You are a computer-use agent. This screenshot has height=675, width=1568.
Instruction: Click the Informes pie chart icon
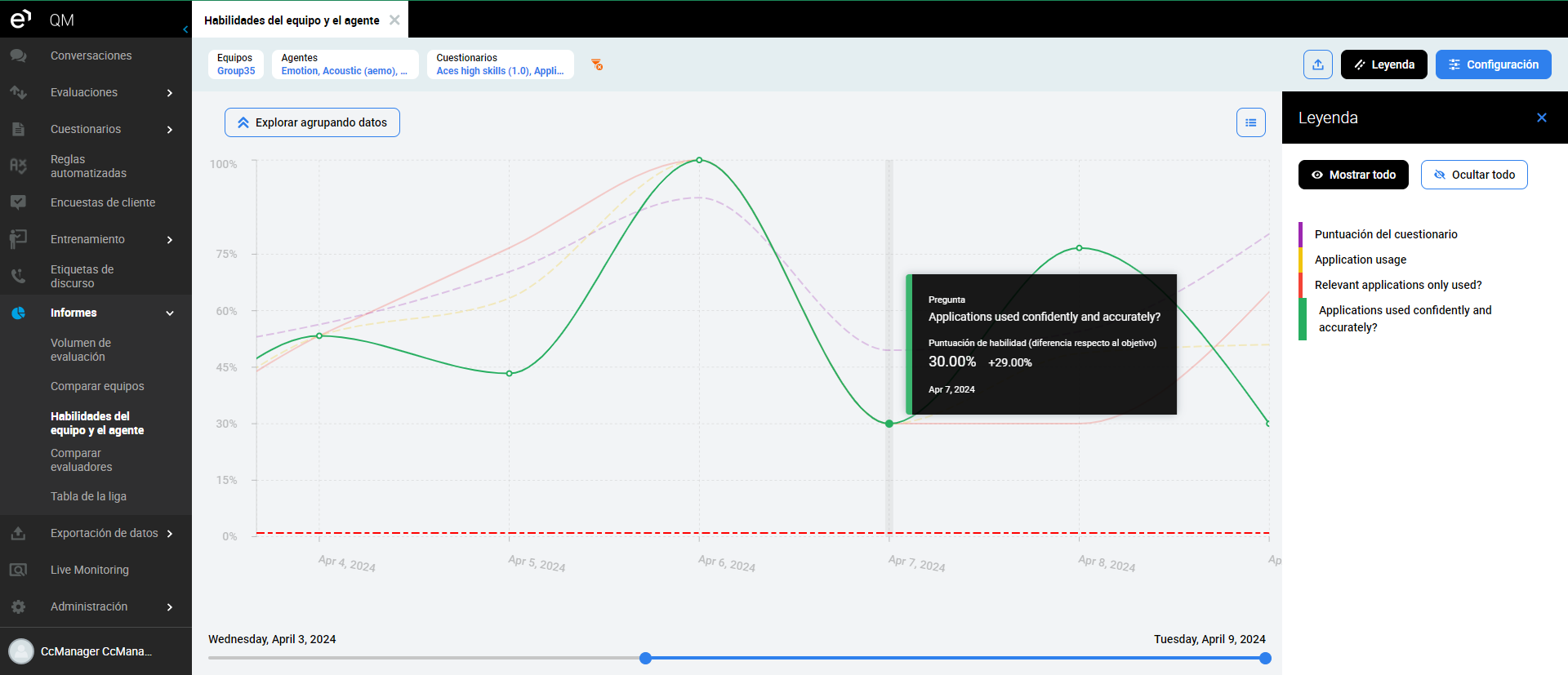(18, 313)
